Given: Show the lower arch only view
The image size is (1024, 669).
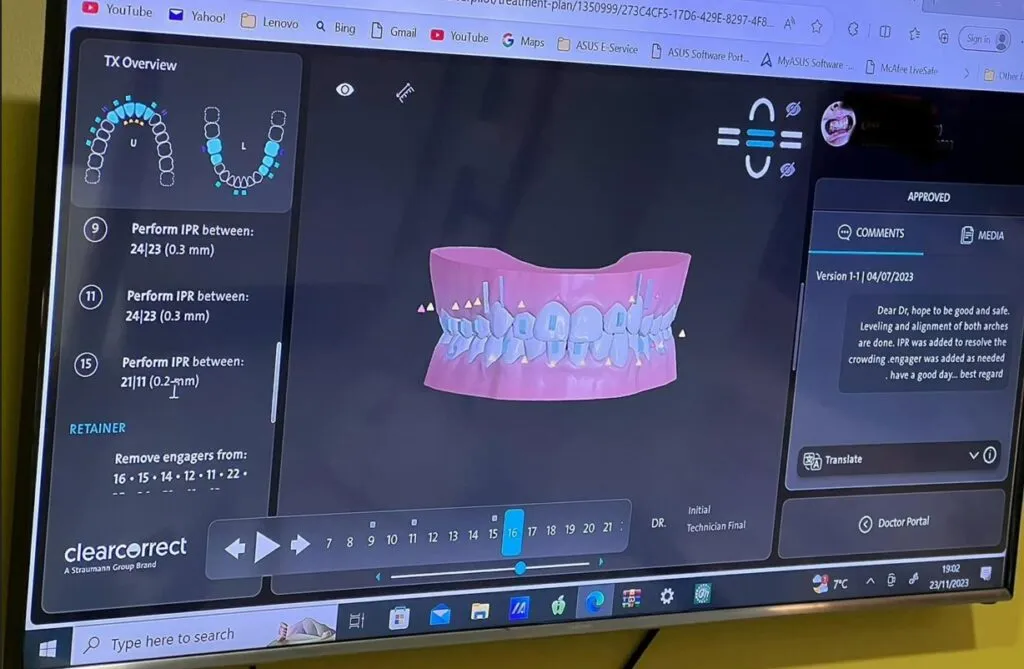Looking at the screenshot, I should (x=758, y=166).
